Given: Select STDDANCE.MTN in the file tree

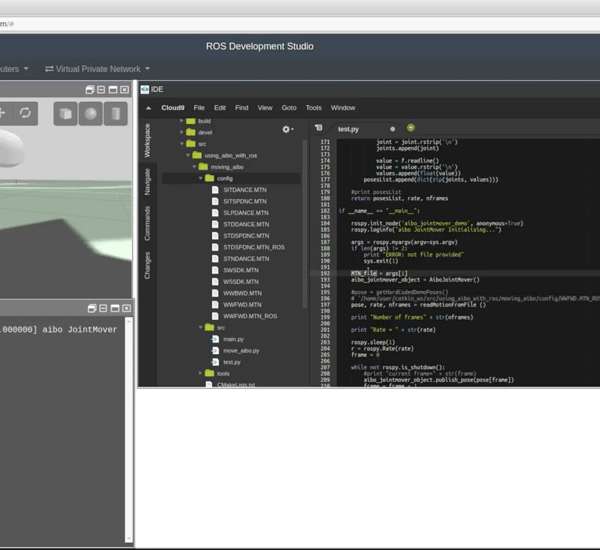Looking at the screenshot, I should [x=246, y=224].
